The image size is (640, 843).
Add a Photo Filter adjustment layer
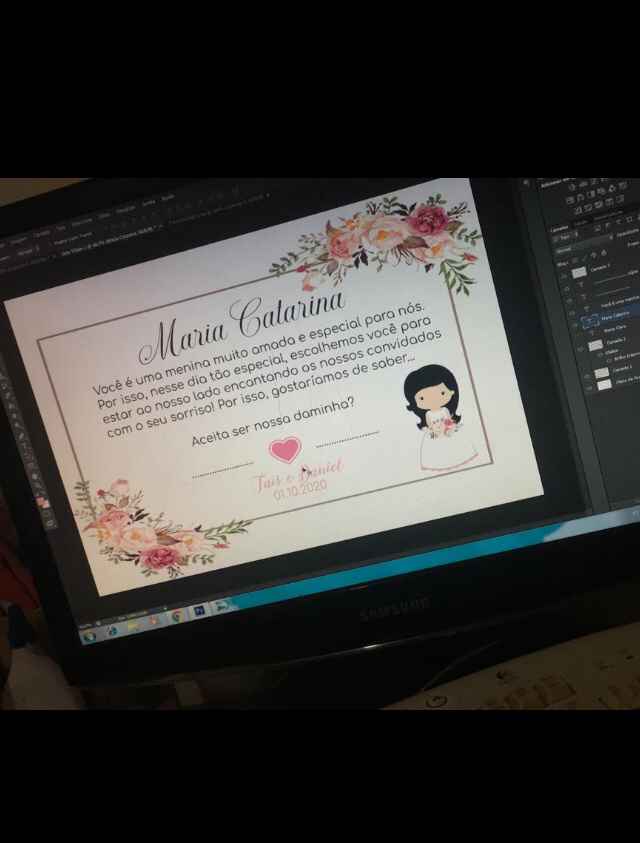(601, 191)
